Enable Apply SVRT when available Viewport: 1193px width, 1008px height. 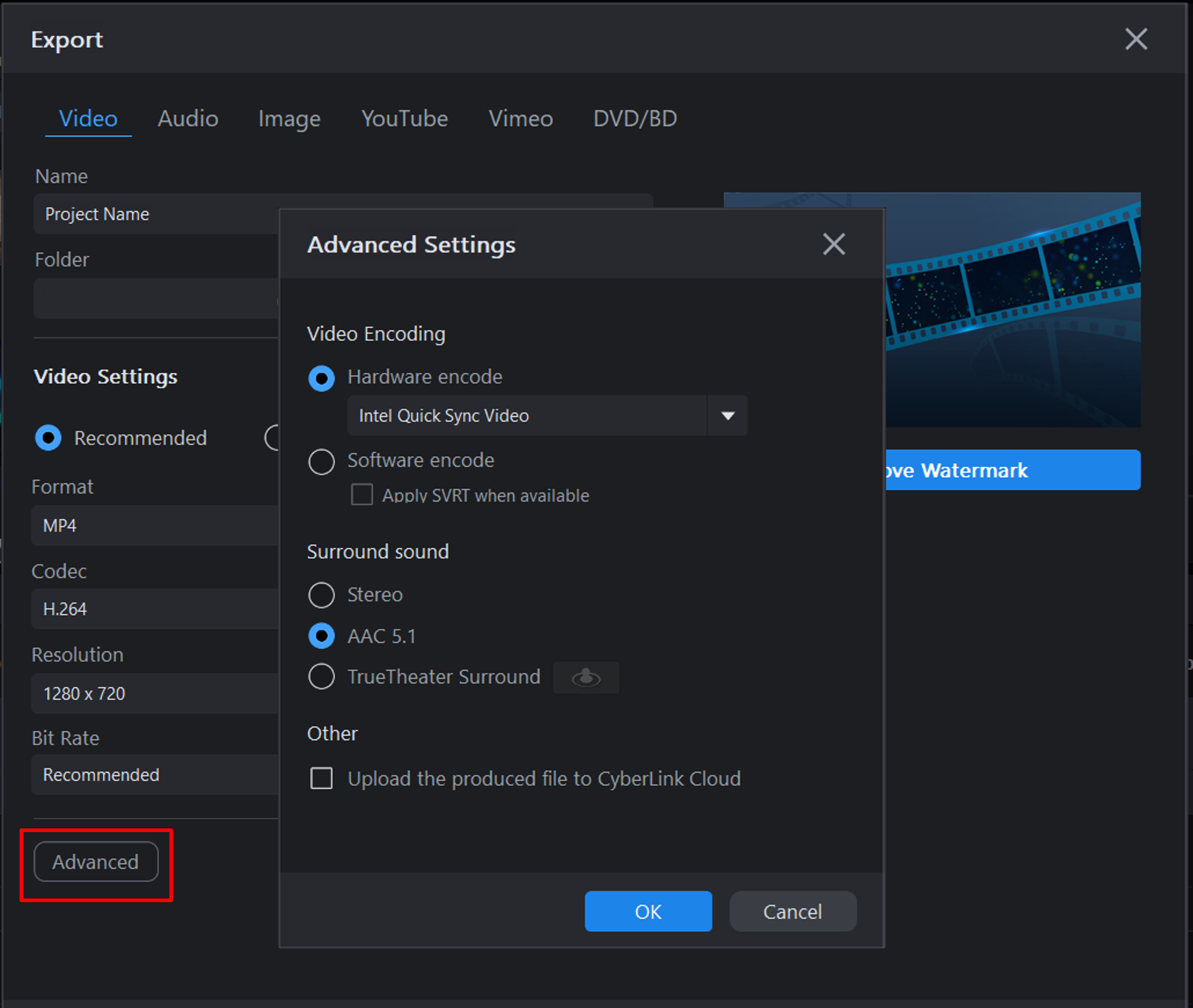click(362, 495)
